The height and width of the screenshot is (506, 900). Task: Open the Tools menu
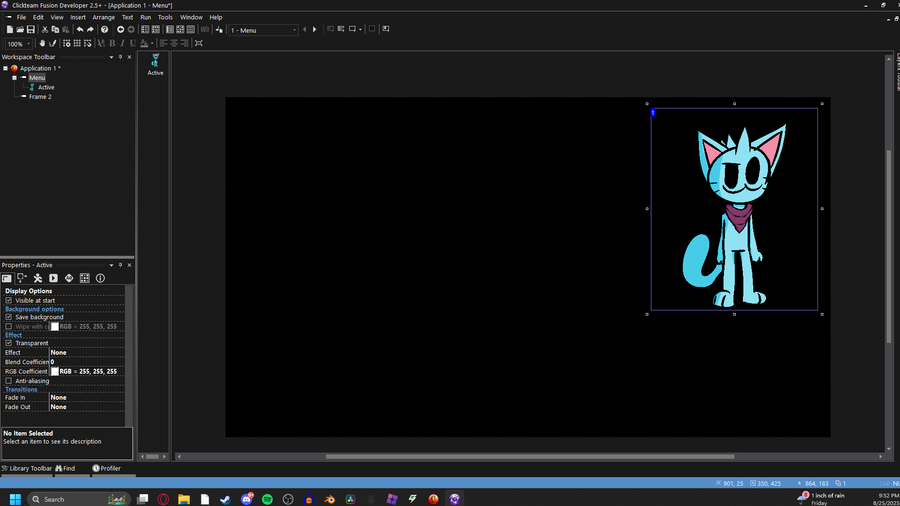click(165, 17)
